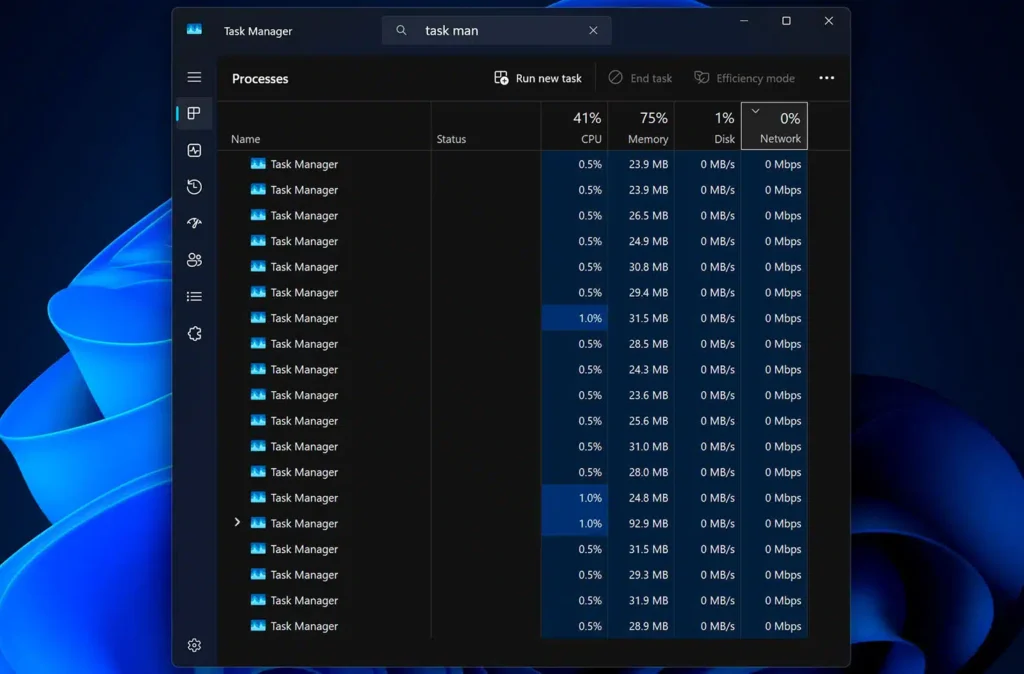1024x674 pixels.
Task: Toggle Efficiency mode
Action: [744, 78]
